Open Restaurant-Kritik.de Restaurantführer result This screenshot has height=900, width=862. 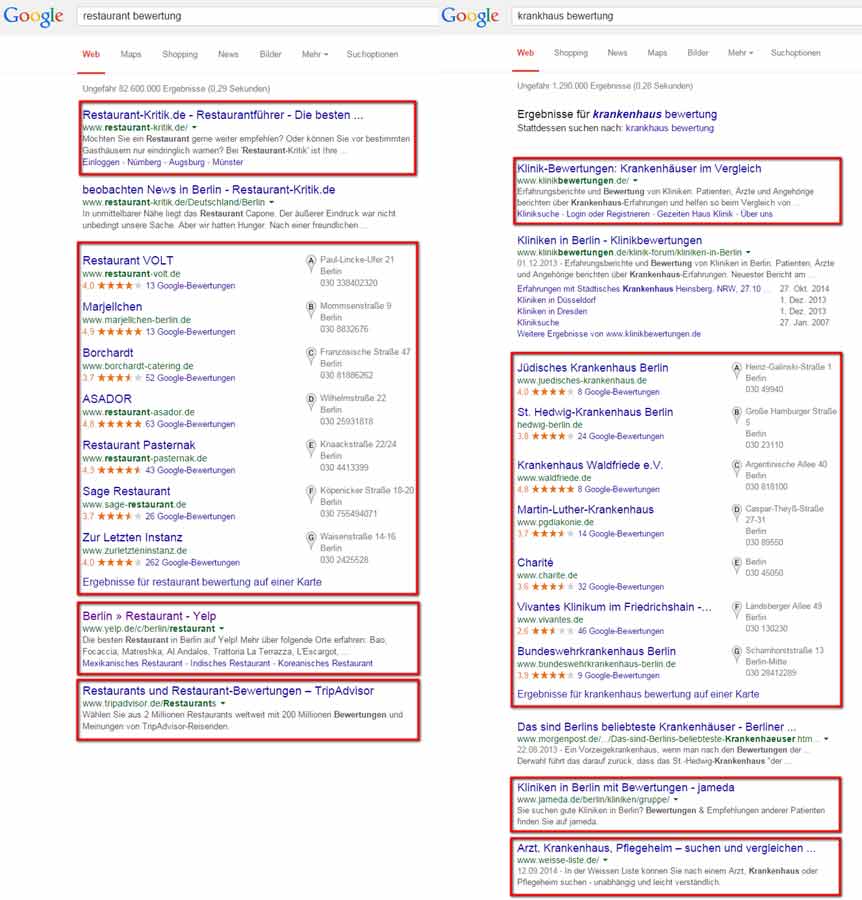223,115
